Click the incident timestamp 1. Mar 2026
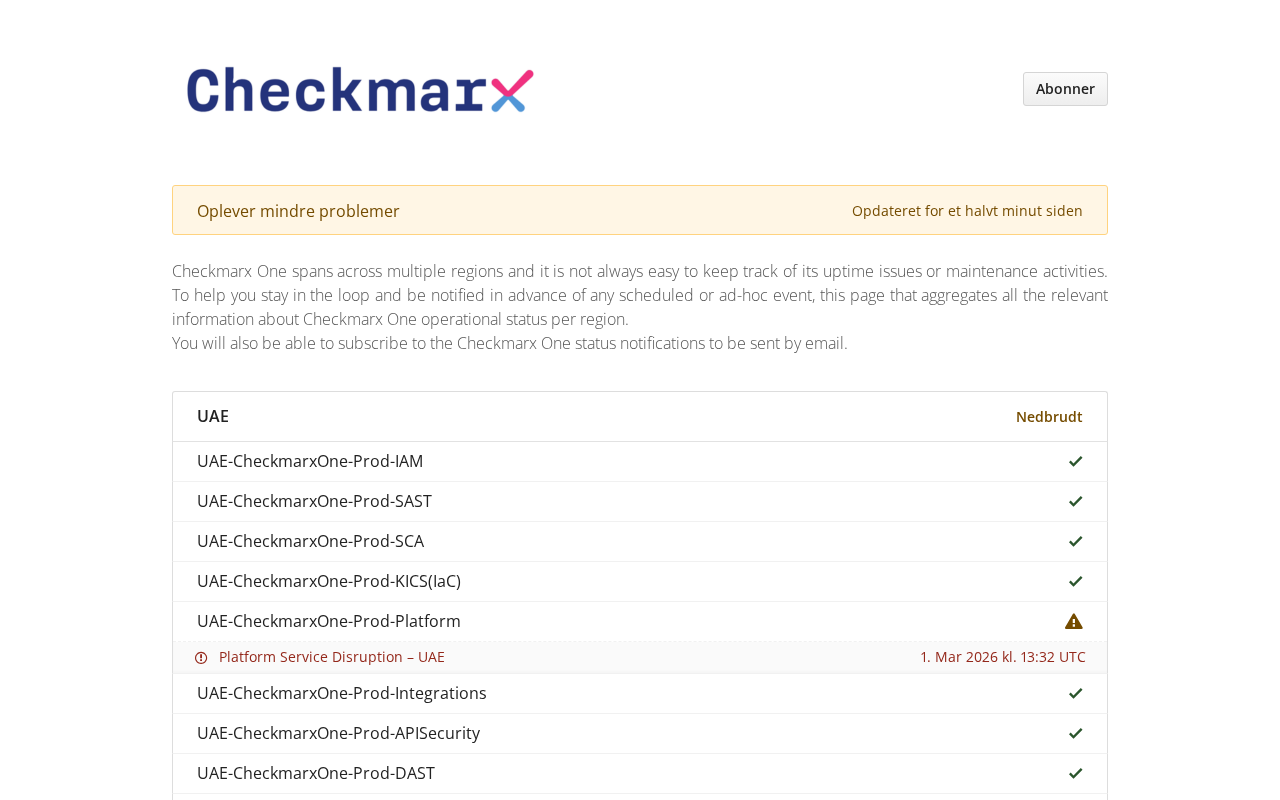 pyautogui.click(x=1003, y=657)
